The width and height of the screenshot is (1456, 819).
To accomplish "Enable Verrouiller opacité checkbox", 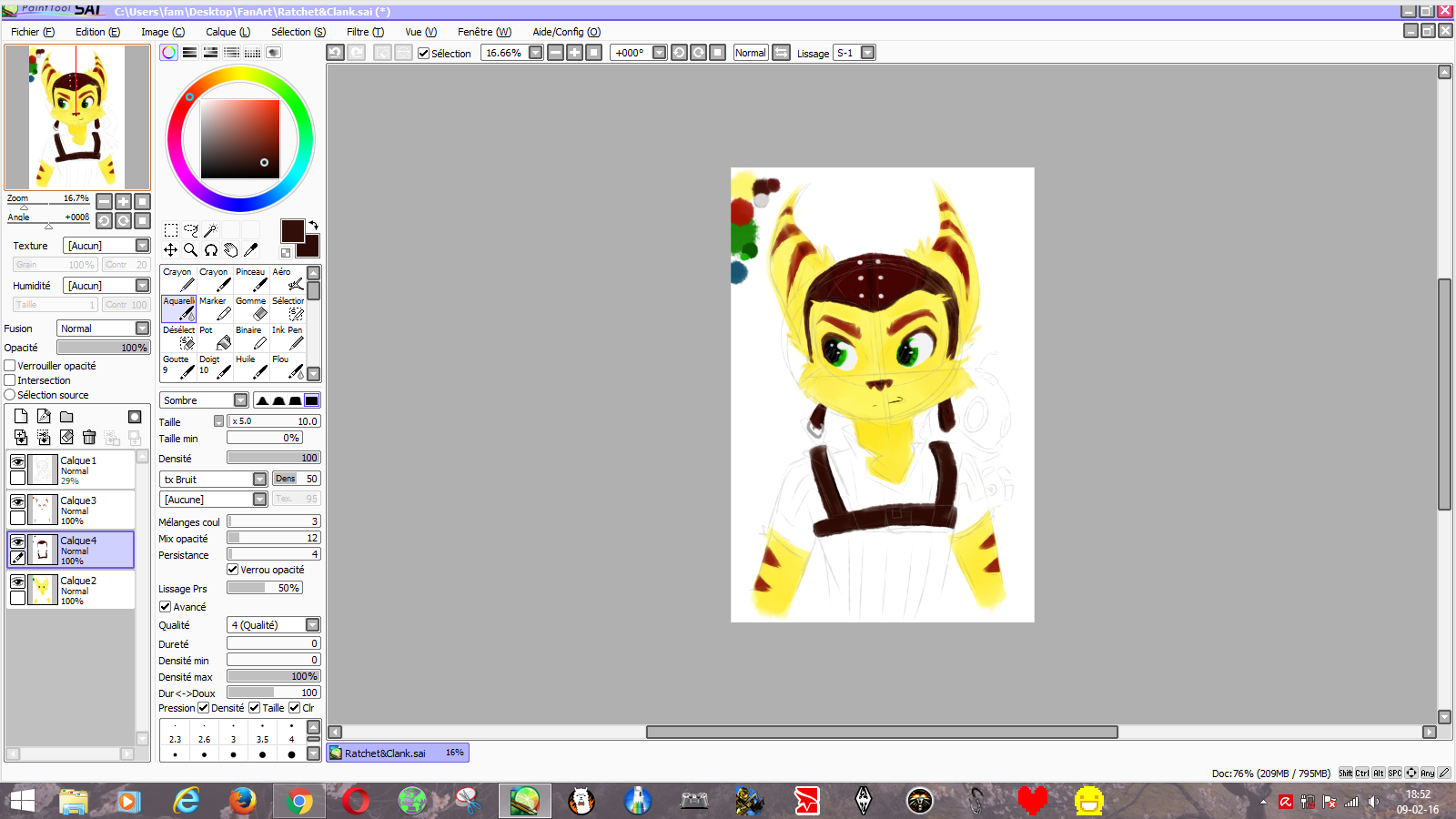I will pyautogui.click(x=10, y=366).
